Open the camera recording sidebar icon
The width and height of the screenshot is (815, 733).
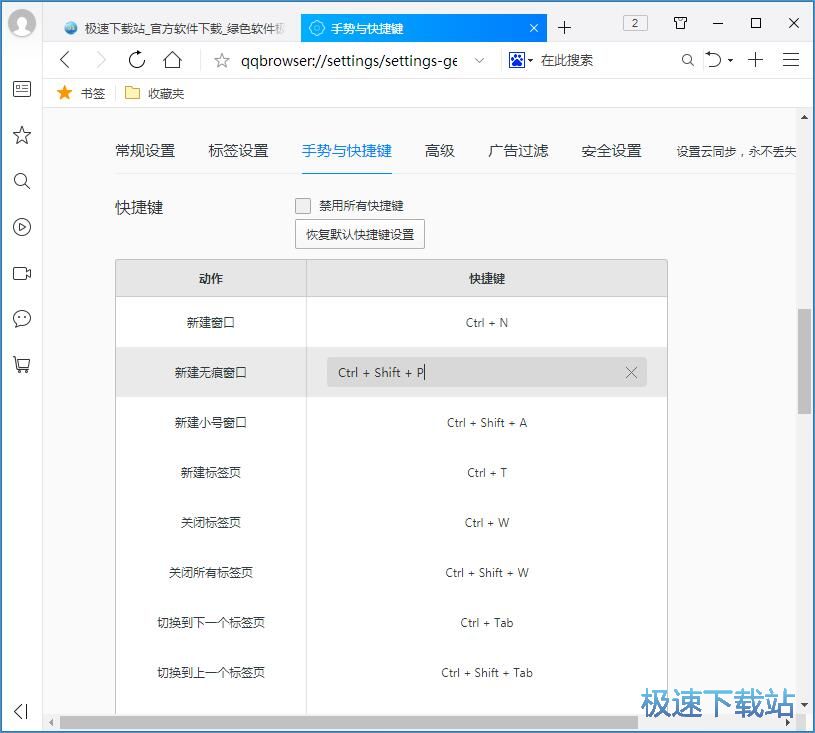(x=22, y=273)
